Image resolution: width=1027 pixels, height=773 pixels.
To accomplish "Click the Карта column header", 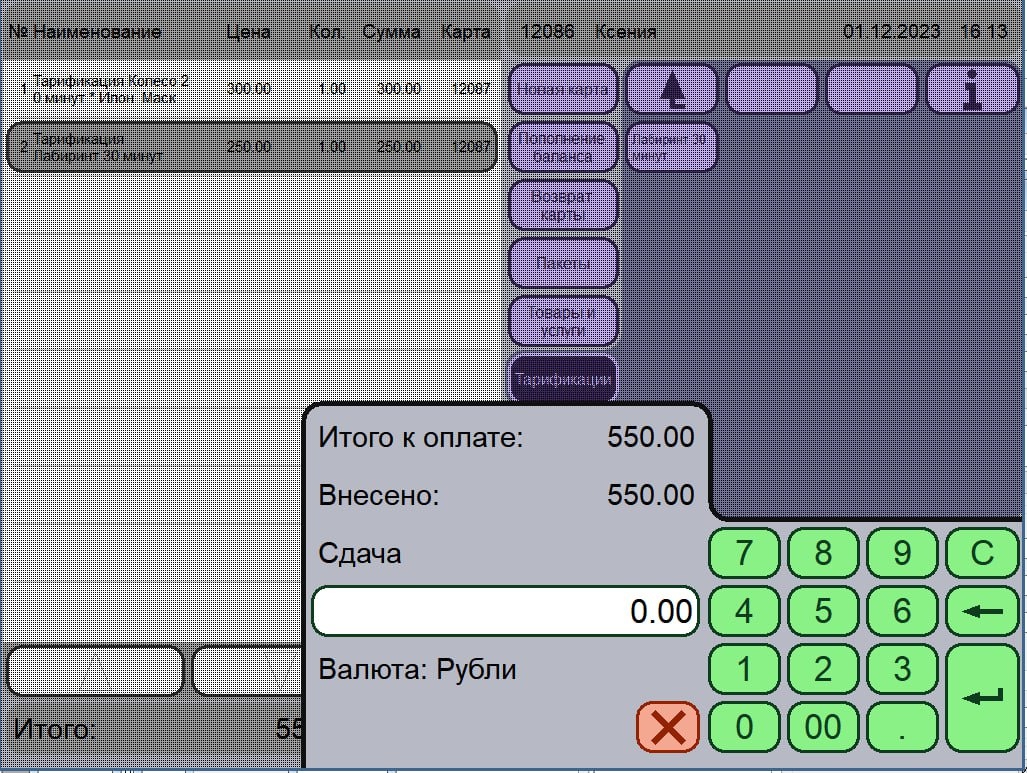I will [466, 31].
